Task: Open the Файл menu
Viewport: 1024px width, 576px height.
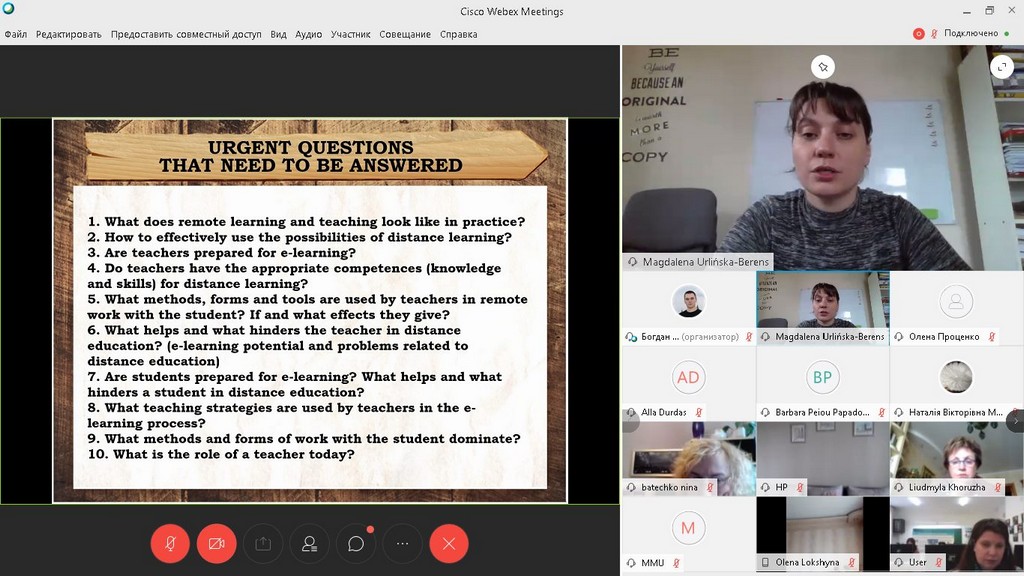Action: point(15,34)
